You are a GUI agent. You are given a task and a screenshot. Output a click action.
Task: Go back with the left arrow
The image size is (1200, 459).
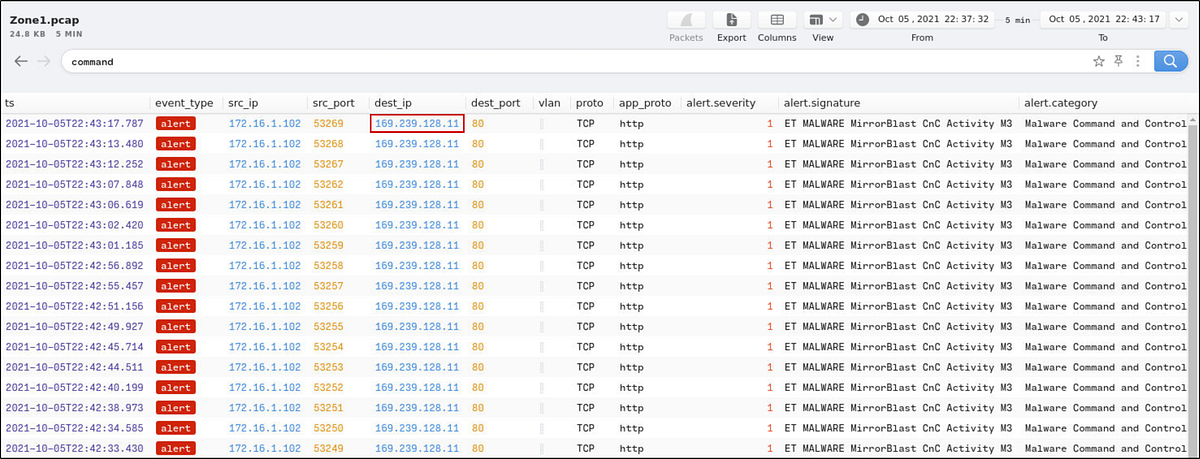21,61
